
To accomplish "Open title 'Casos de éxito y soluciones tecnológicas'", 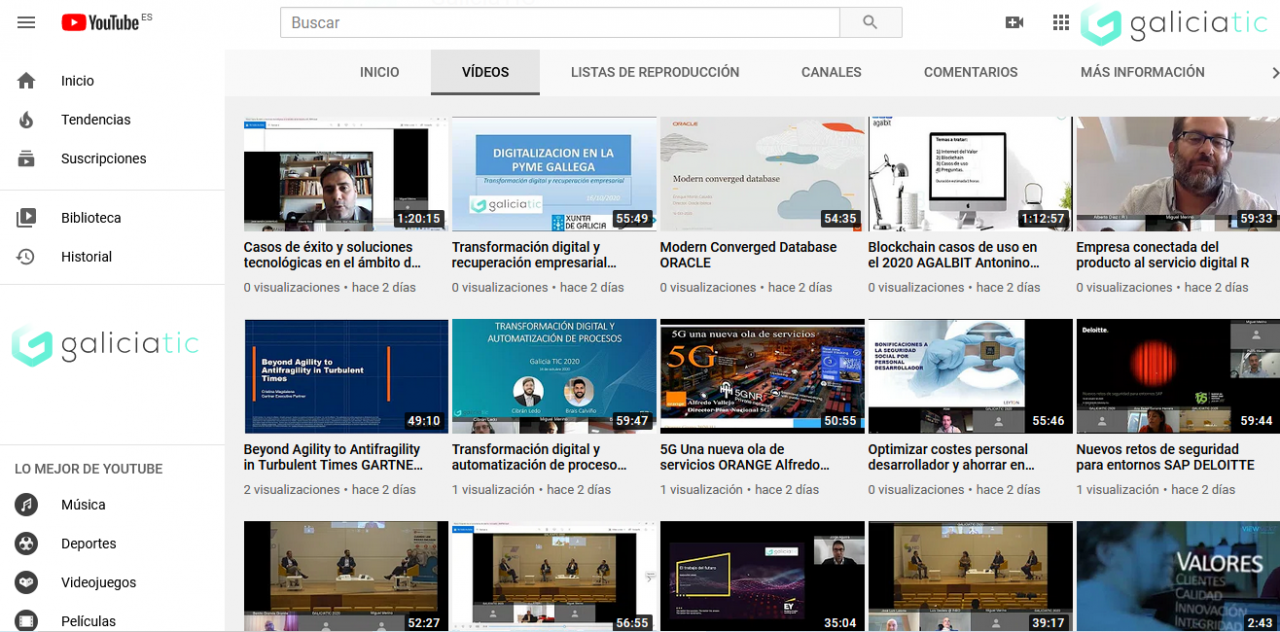I will [x=332, y=255].
